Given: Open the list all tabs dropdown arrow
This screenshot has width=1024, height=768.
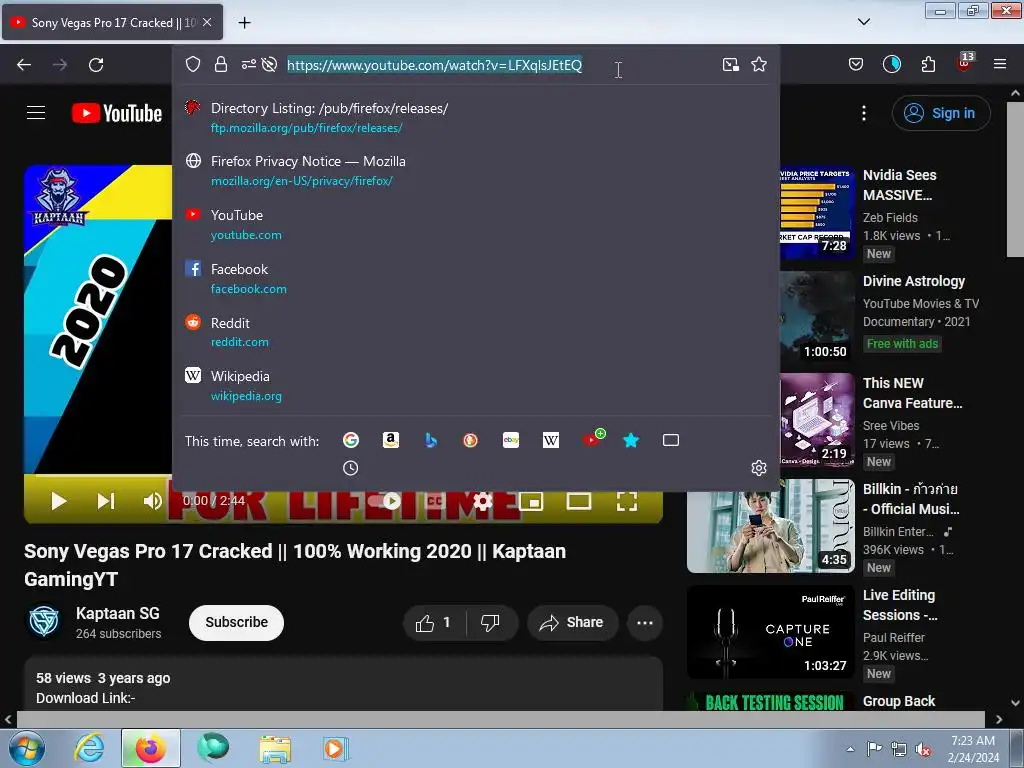Looking at the screenshot, I should (x=863, y=22).
